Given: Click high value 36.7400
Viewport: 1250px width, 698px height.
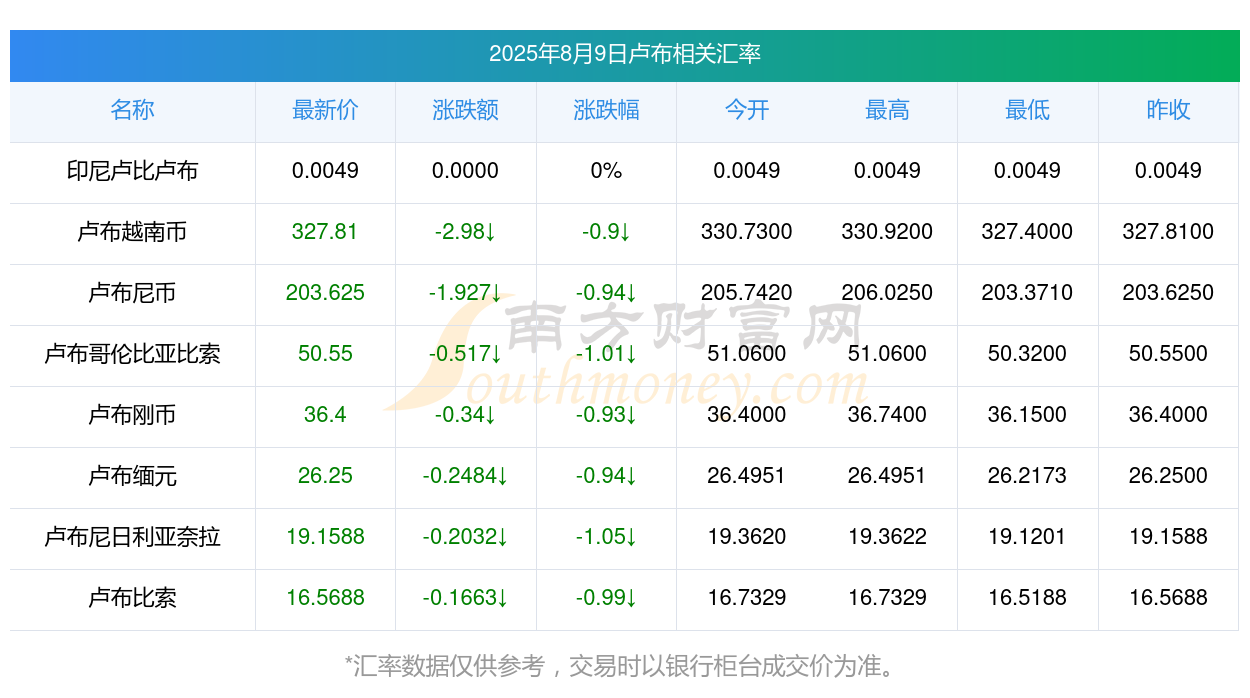Looking at the screenshot, I should tap(887, 415).
